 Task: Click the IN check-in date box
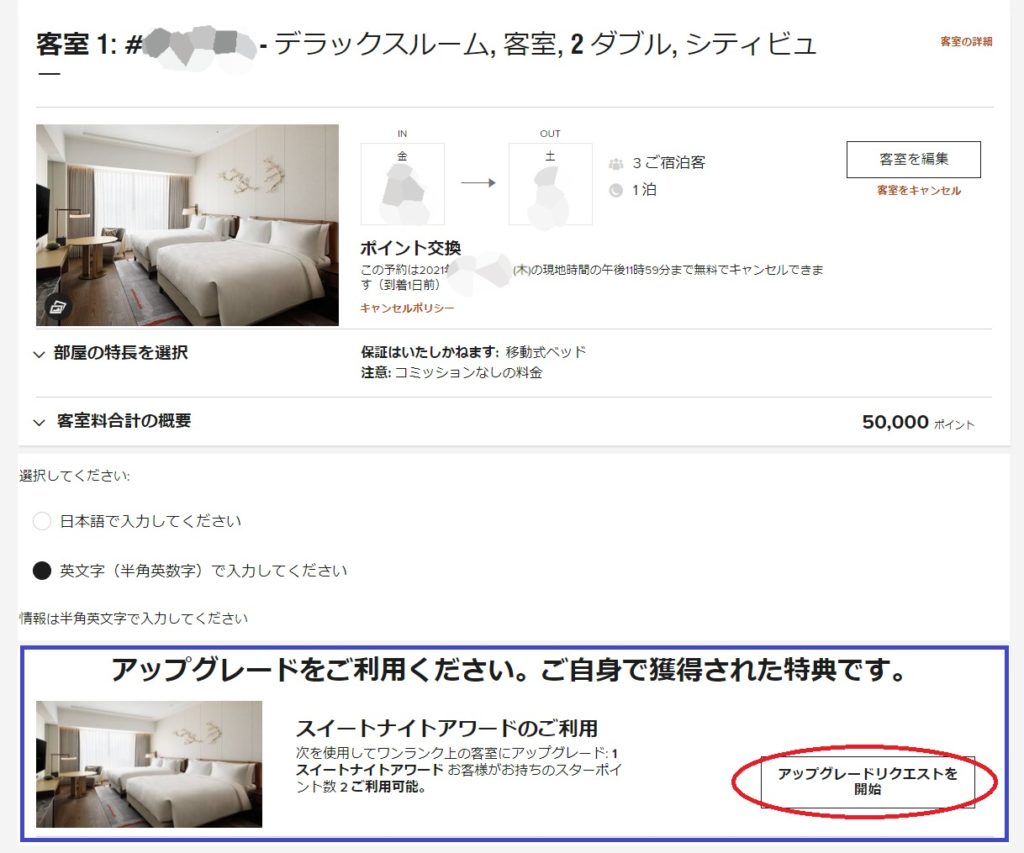click(x=402, y=184)
